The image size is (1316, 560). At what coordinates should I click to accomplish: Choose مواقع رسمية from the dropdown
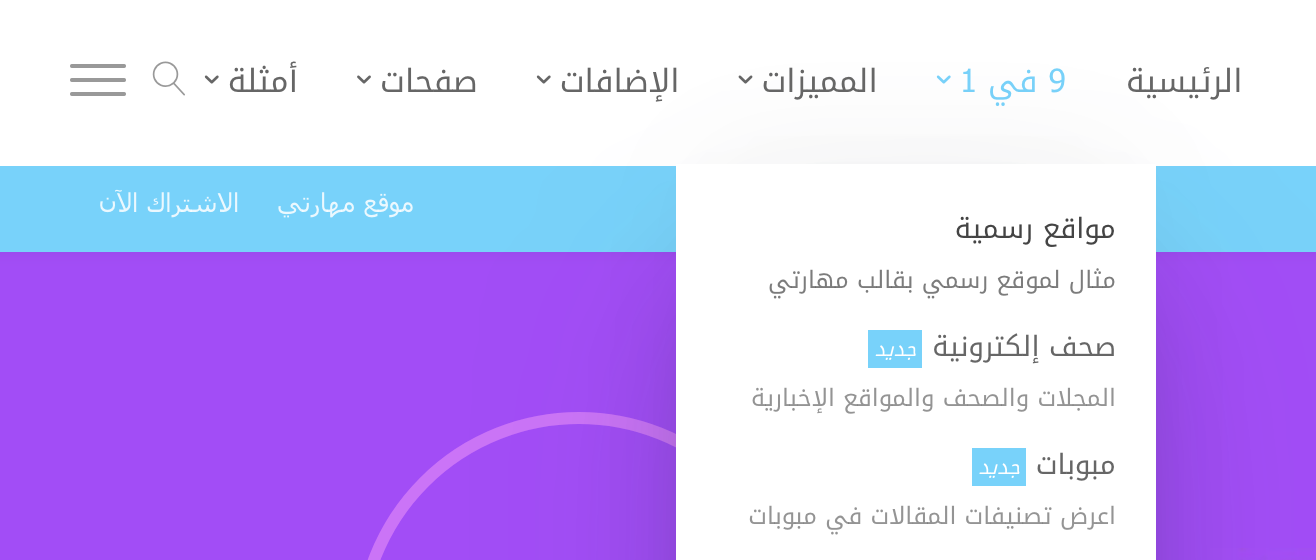[1035, 229]
